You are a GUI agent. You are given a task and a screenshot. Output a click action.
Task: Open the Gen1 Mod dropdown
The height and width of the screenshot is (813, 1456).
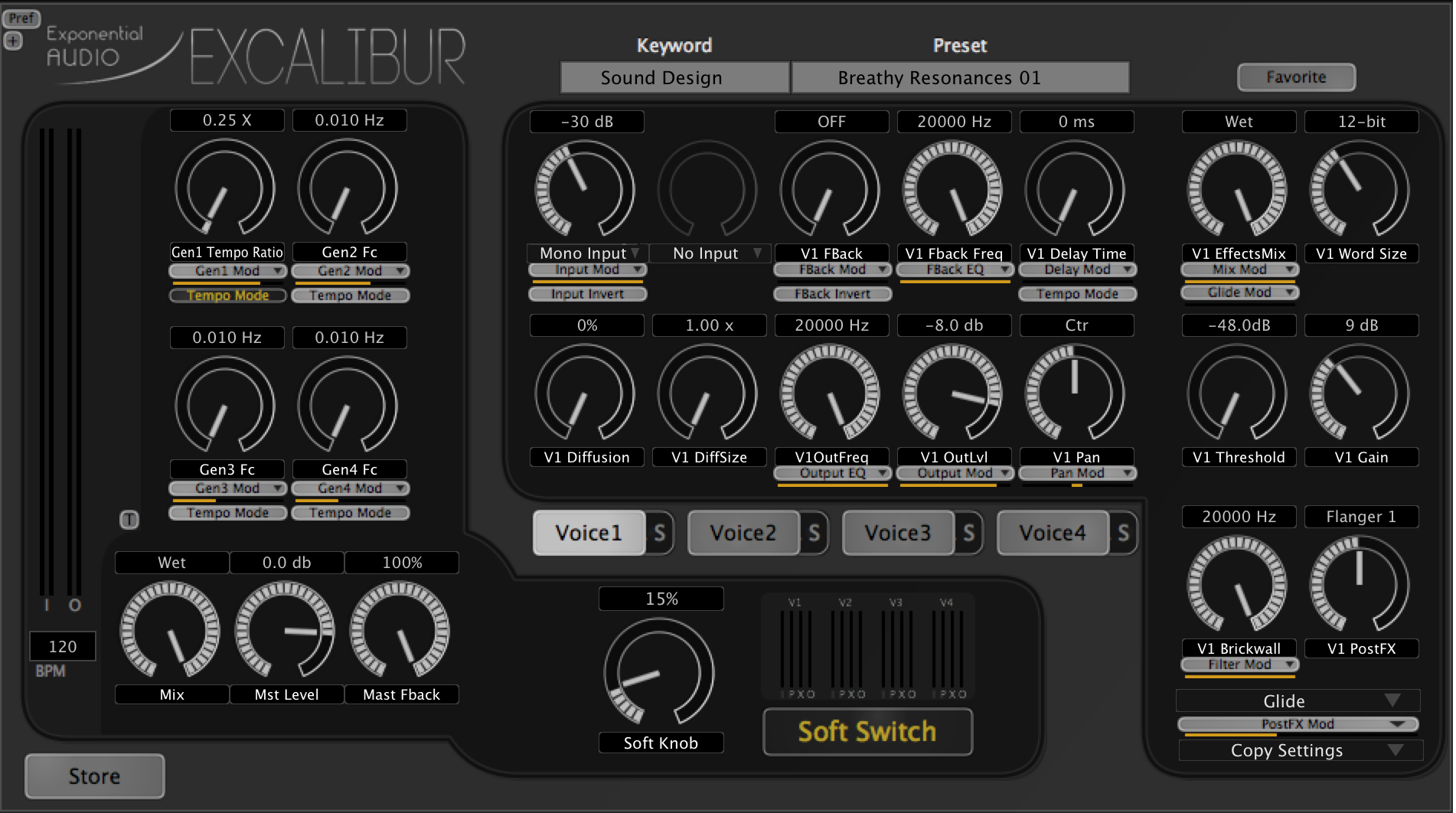[x=227, y=270]
